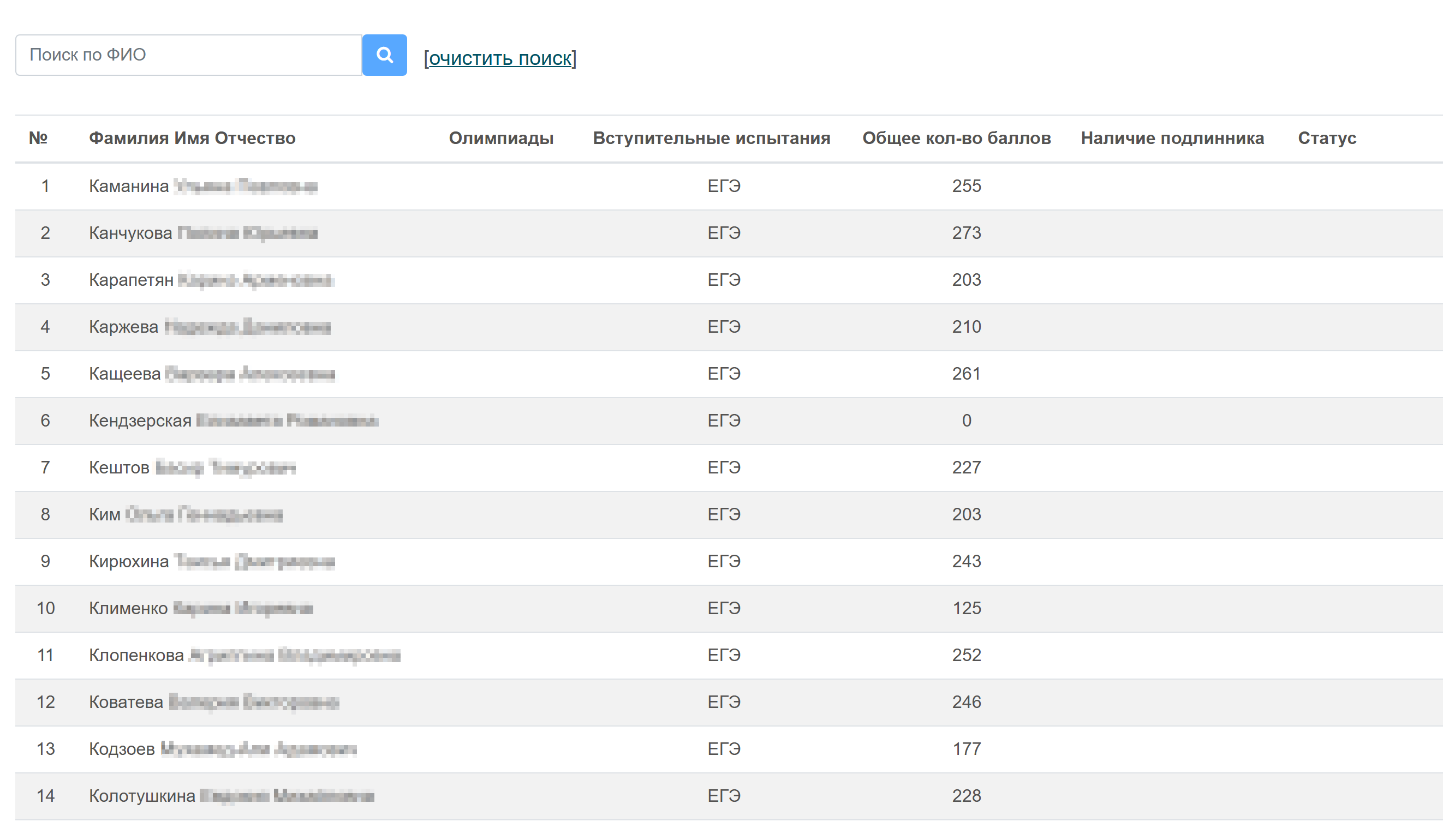Click score '125' in Клименко's row
The width and height of the screenshot is (1443, 840).
[967, 608]
